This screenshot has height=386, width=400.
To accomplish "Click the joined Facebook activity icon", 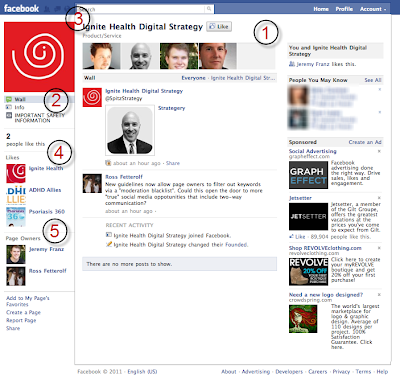I will pyautogui.click(x=109, y=235).
